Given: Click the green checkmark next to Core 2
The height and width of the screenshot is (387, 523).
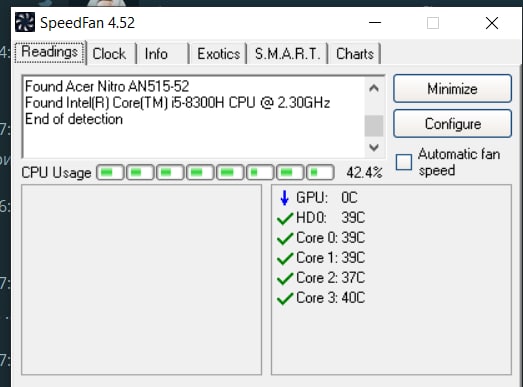Looking at the screenshot, I should (x=285, y=279).
